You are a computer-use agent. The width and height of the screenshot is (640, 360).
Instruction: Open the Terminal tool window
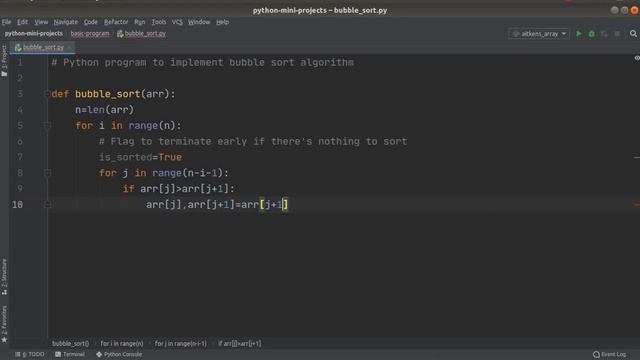pyautogui.click(x=70, y=354)
